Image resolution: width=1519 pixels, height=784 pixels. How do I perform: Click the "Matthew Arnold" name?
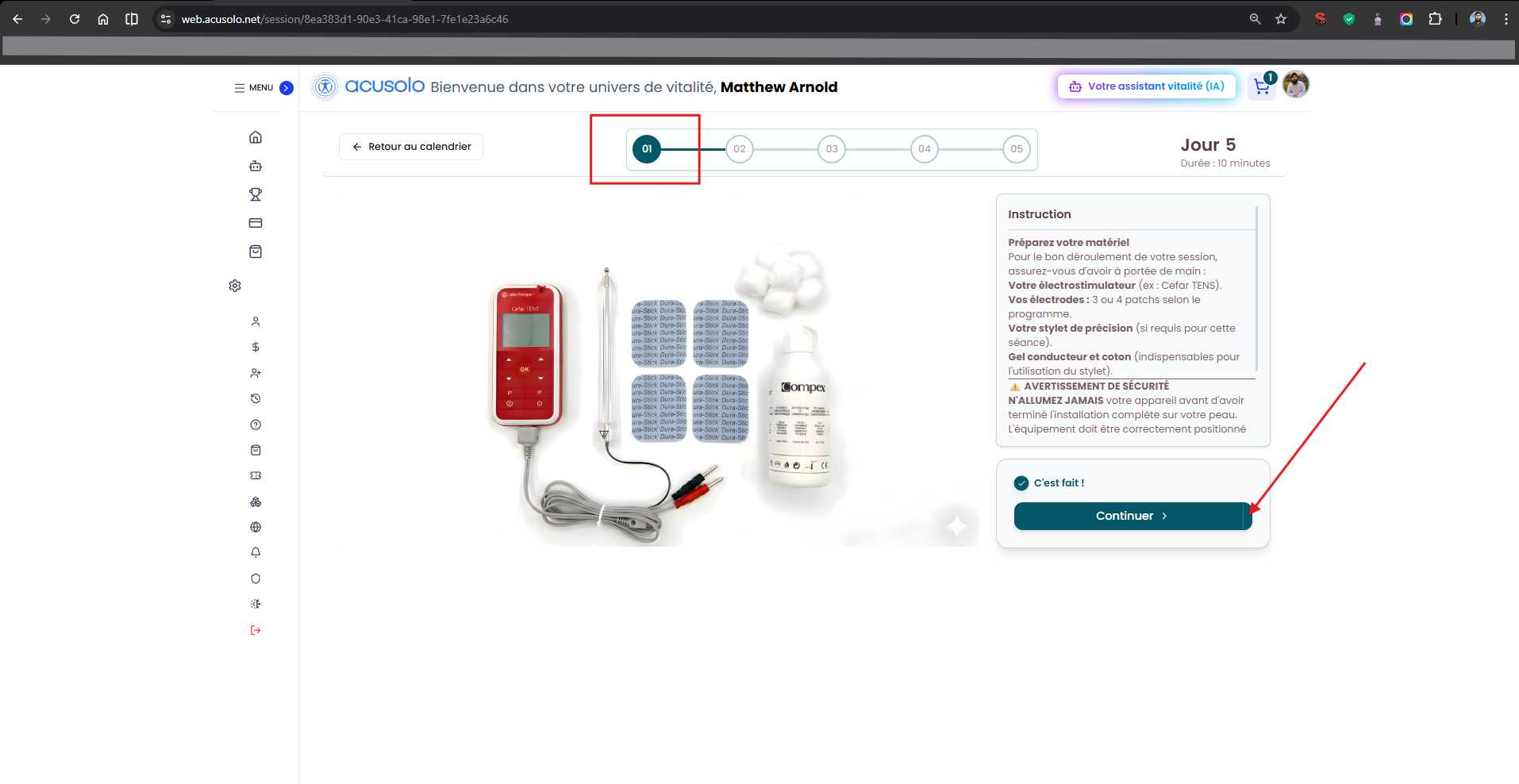pos(779,87)
